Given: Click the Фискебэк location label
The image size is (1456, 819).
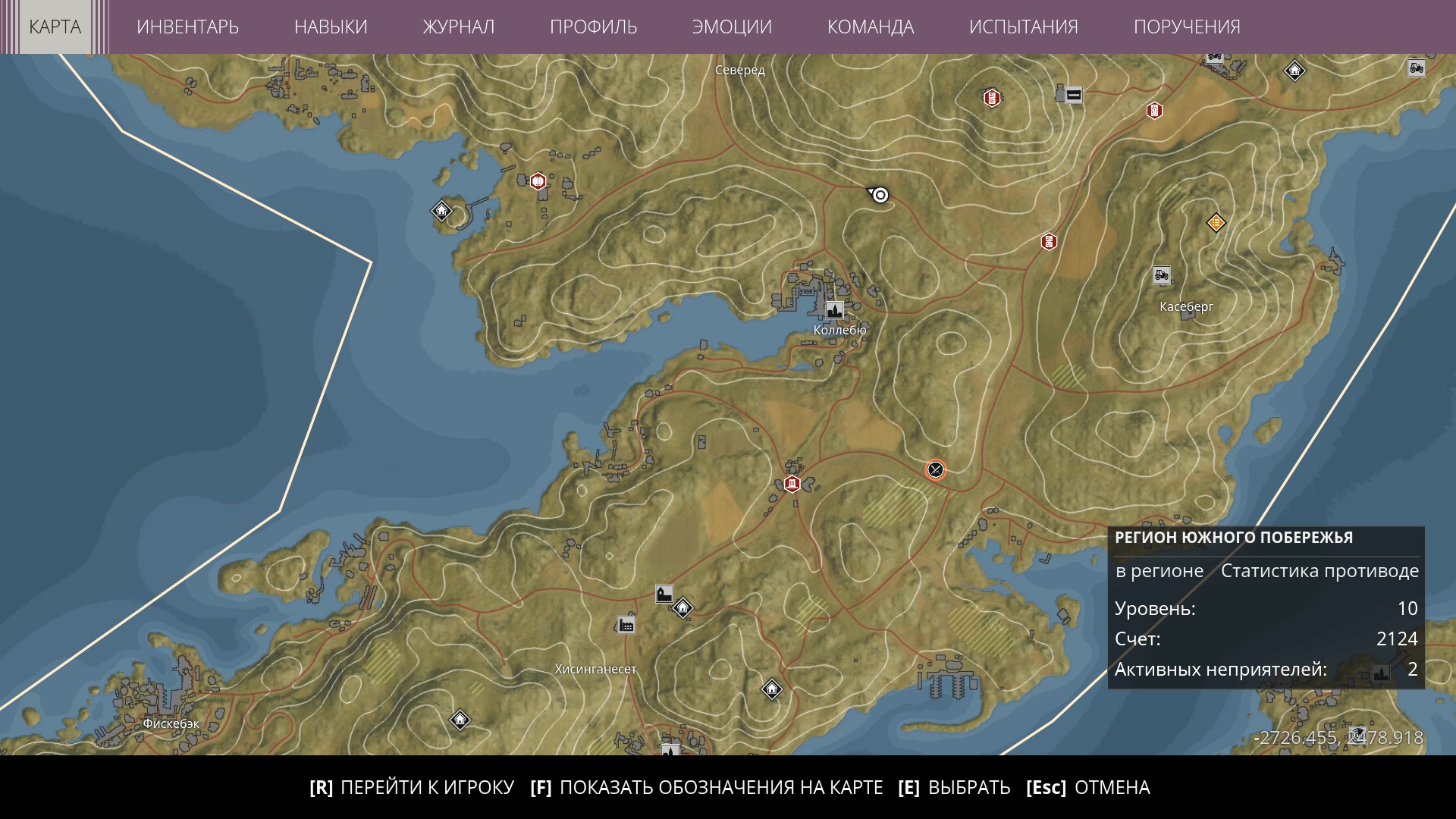Looking at the screenshot, I should pyautogui.click(x=171, y=723).
